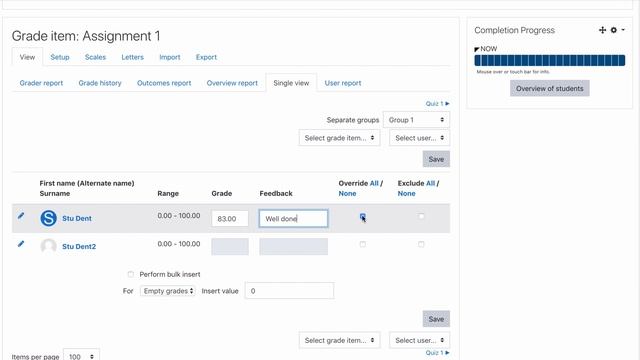The image size is (640, 360).
Task: Click the Insert value input field
Action: point(289,291)
